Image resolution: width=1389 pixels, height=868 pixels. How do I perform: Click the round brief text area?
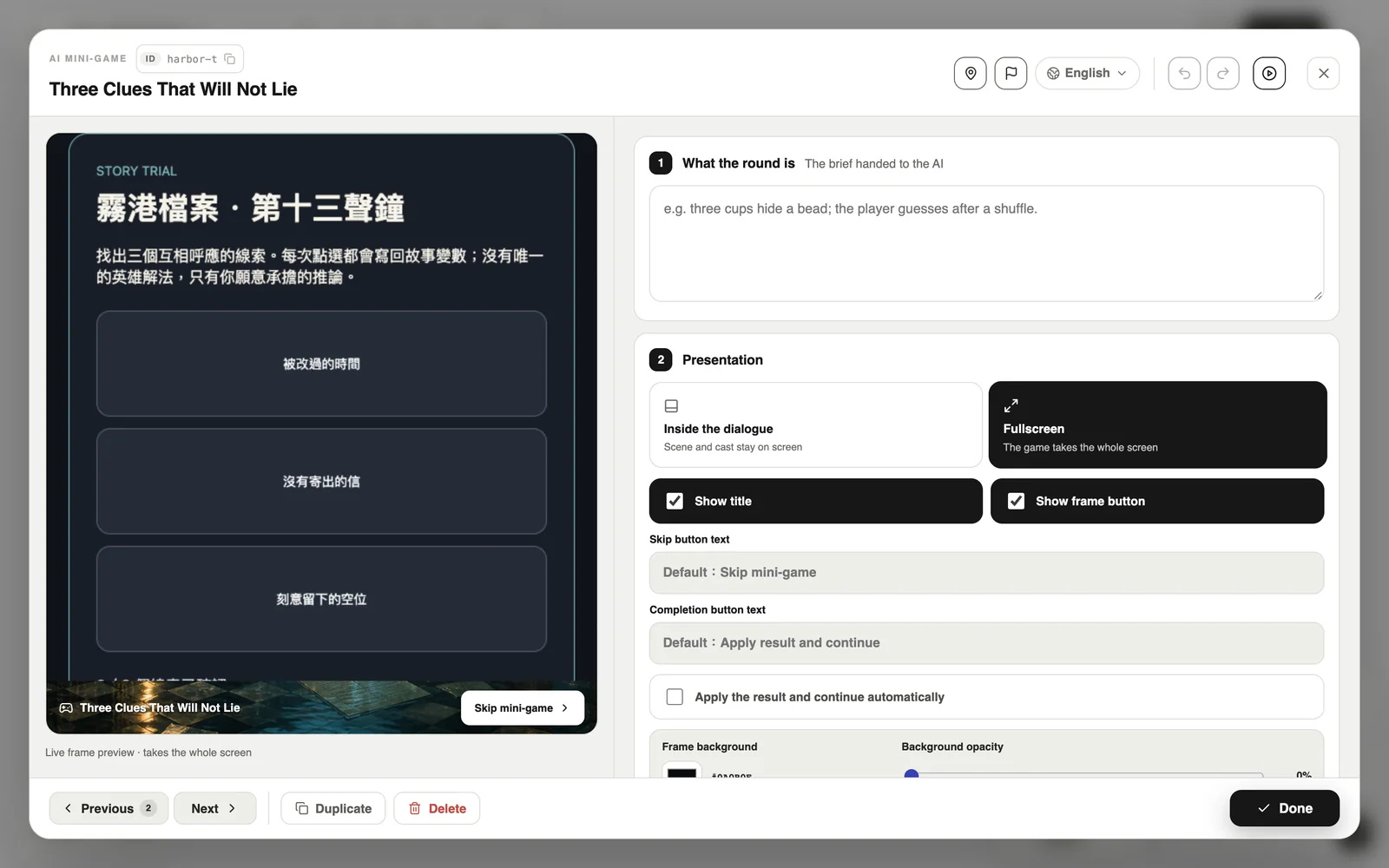(x=986, y=244)
